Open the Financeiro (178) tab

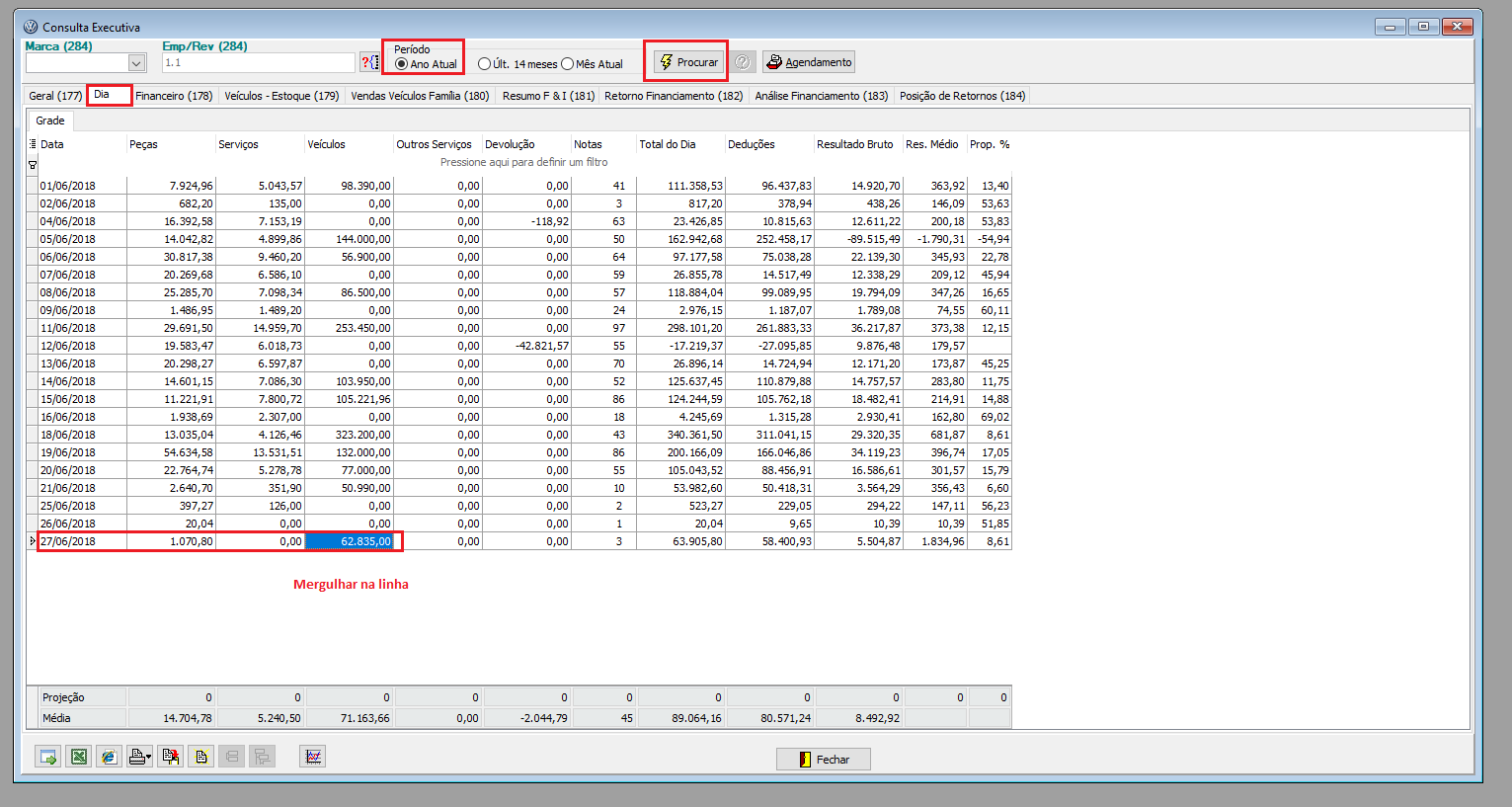174,96
